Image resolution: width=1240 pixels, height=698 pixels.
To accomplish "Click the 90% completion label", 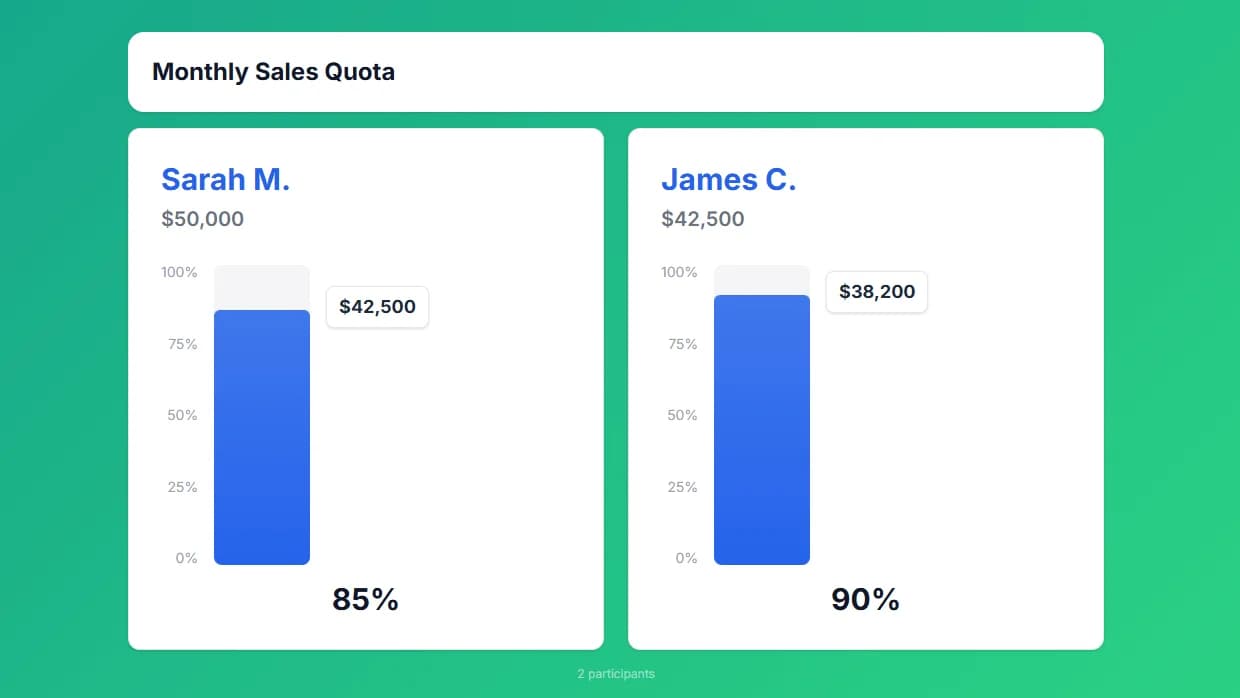I will click(x=865, y=599).
